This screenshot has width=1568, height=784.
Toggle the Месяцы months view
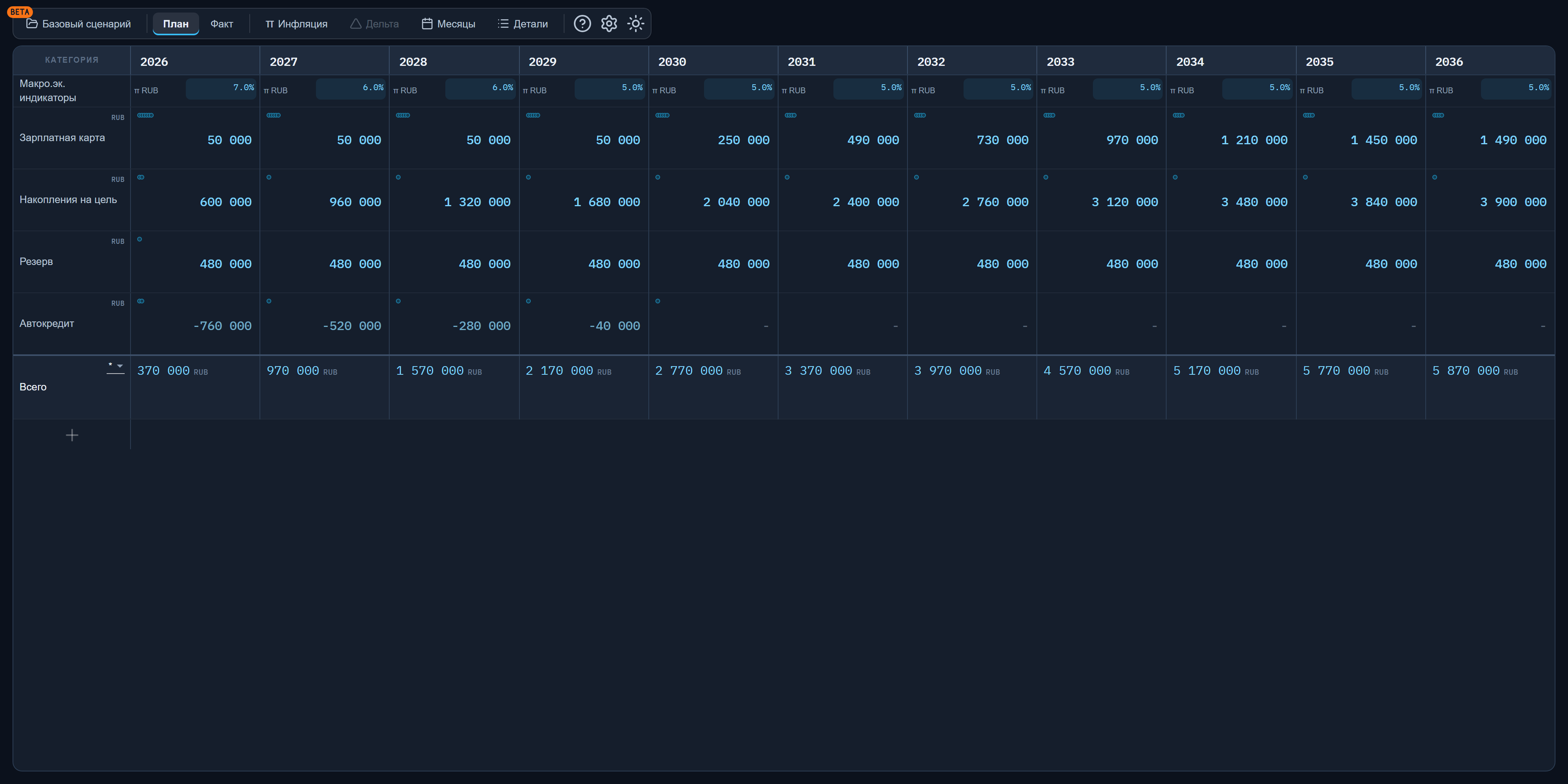point(448,24)
